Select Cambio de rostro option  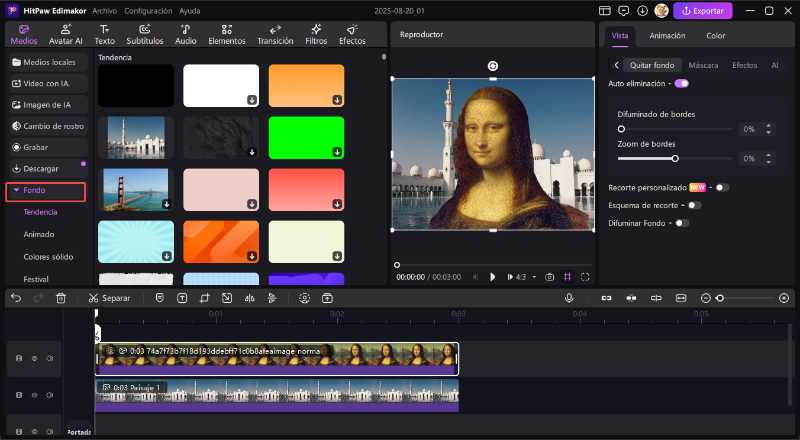pyautogui.click(x=47, y=126)
